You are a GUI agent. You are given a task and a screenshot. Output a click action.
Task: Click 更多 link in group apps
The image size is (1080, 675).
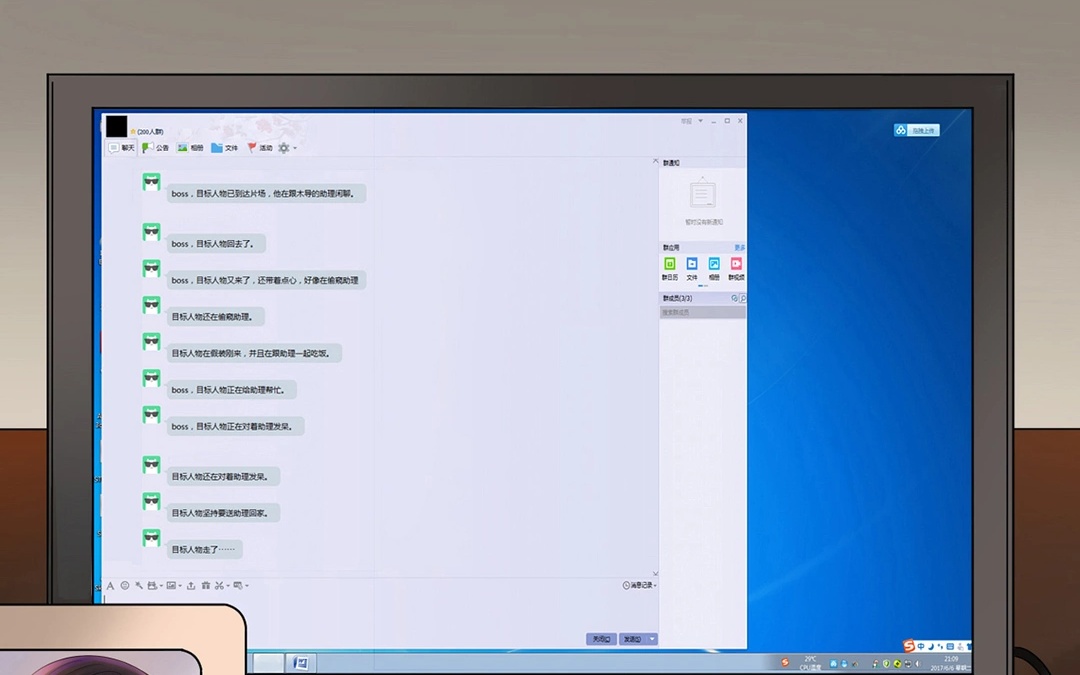click(x=740, y=247)
